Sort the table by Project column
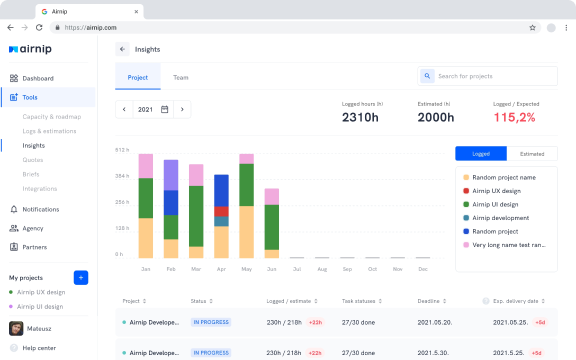The width and height of the screenshot is (576, 360). coord(134,301)
